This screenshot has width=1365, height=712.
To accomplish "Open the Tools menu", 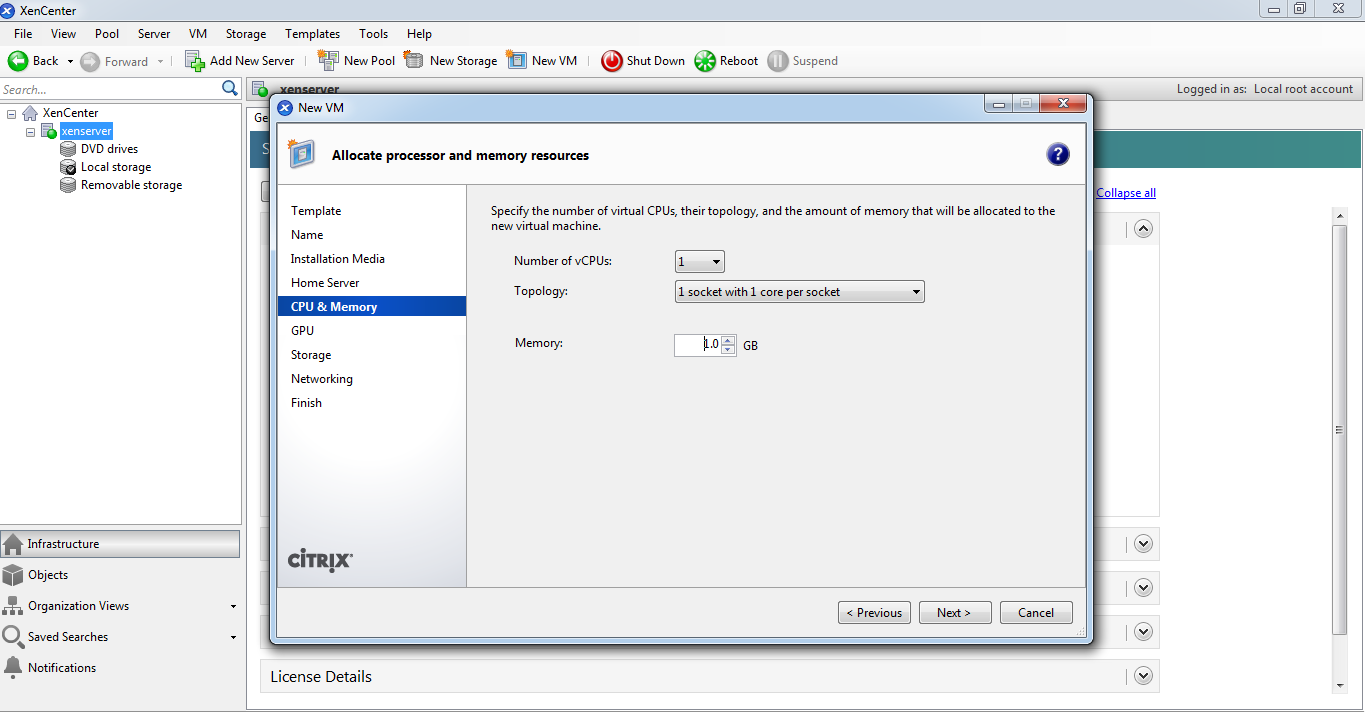I will (374, 34).
